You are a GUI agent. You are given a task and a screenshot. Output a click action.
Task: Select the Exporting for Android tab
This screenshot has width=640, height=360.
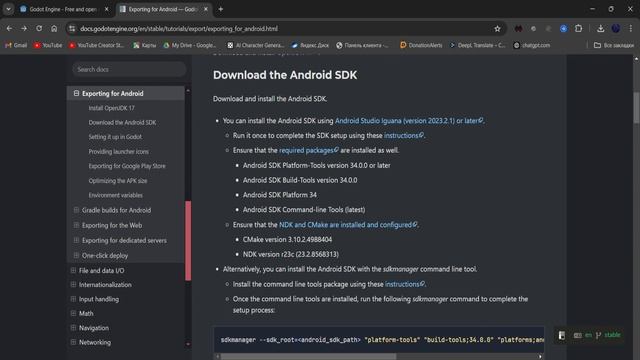click(162, 9)
